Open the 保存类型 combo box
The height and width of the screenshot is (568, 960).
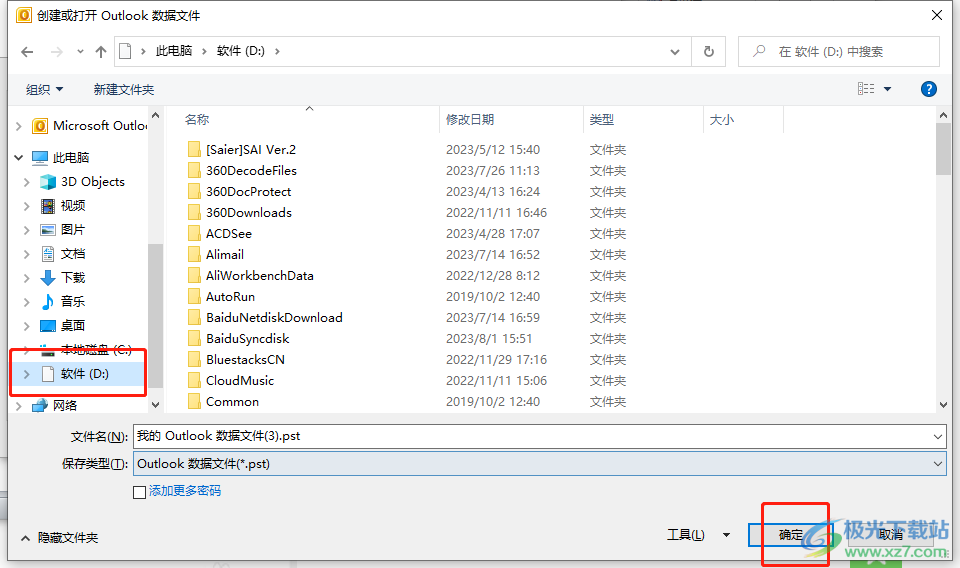[539, 464]
